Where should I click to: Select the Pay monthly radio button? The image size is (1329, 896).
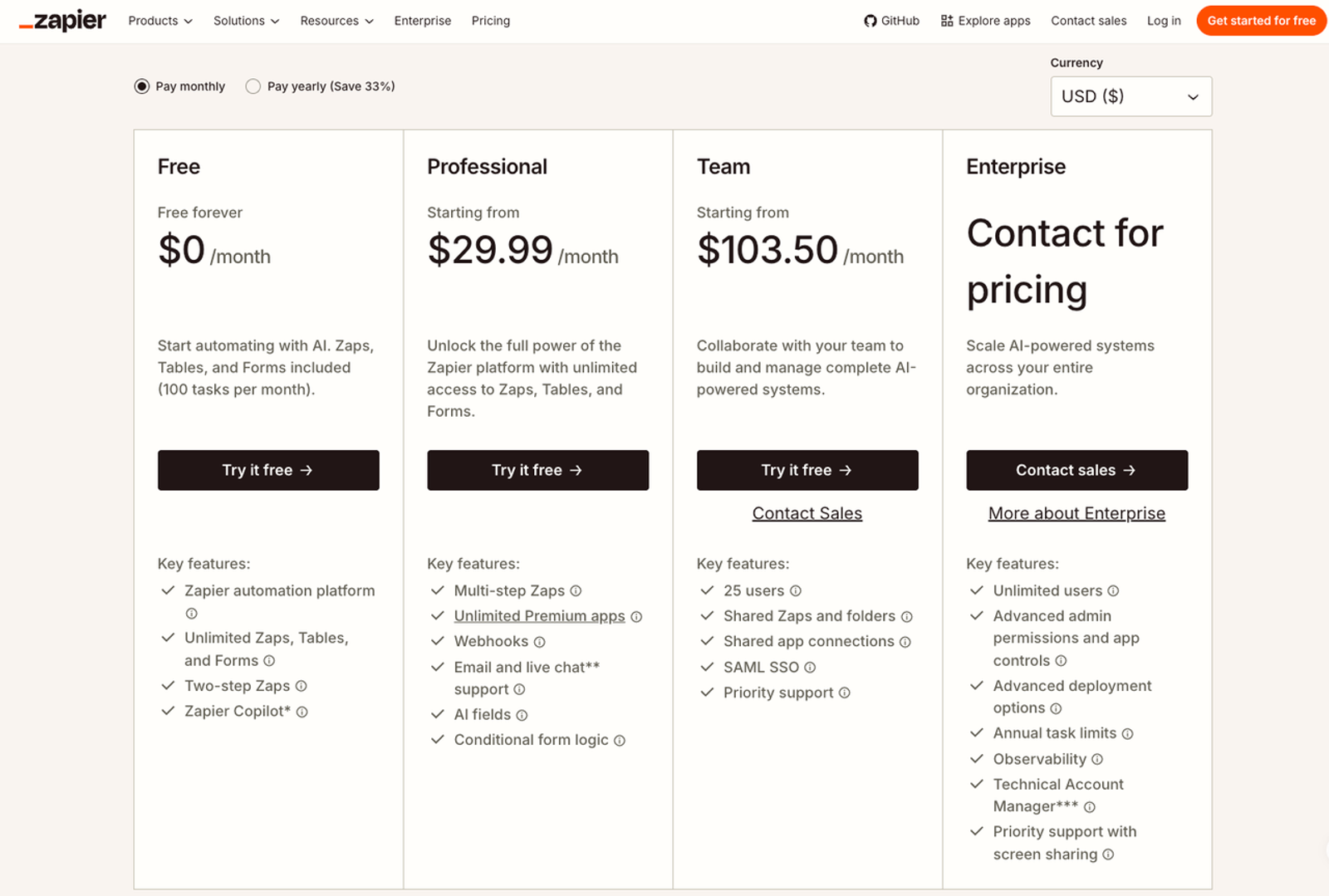pos(142,86)
